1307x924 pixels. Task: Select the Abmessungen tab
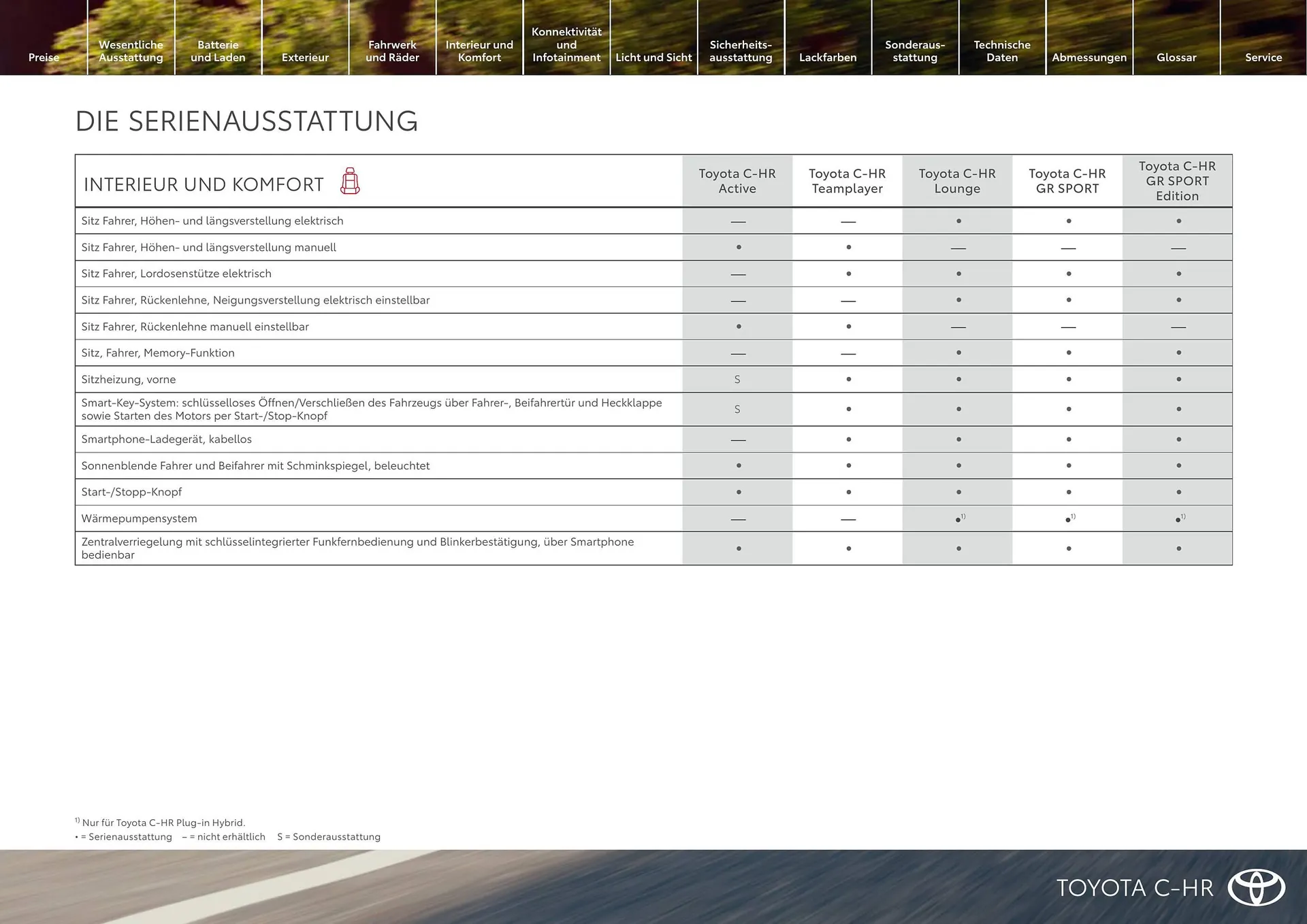pos(1089,57)
